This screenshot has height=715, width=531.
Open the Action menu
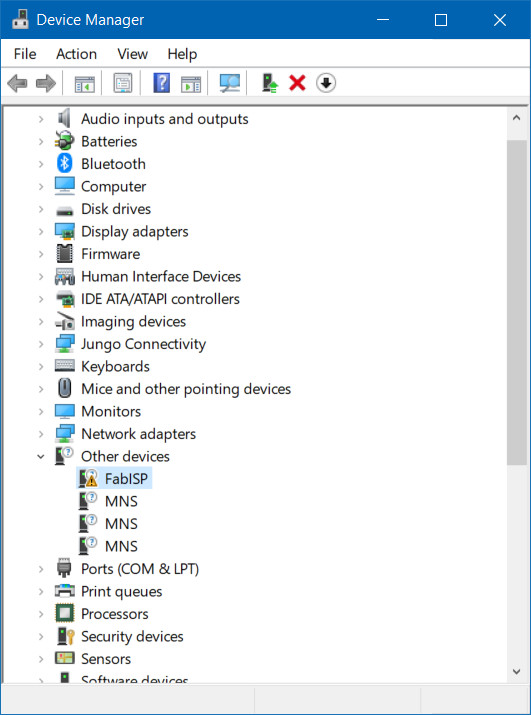(76, 54)
